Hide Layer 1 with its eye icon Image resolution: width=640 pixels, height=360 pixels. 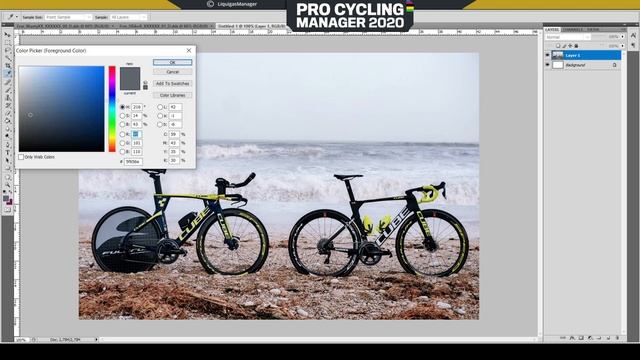click(547, 55)
